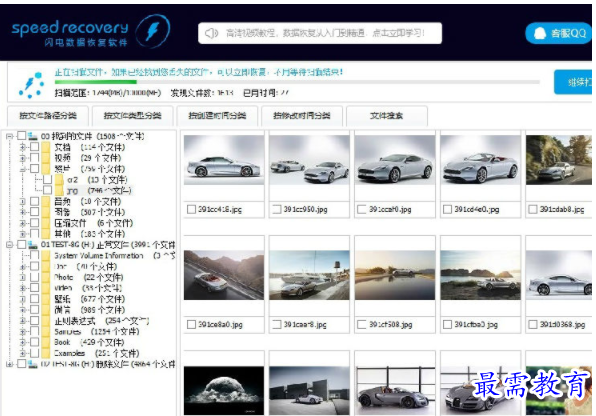Tick checkbox for 391cc950.jpg
The image size is (596, 416).
tap(277, 209)
